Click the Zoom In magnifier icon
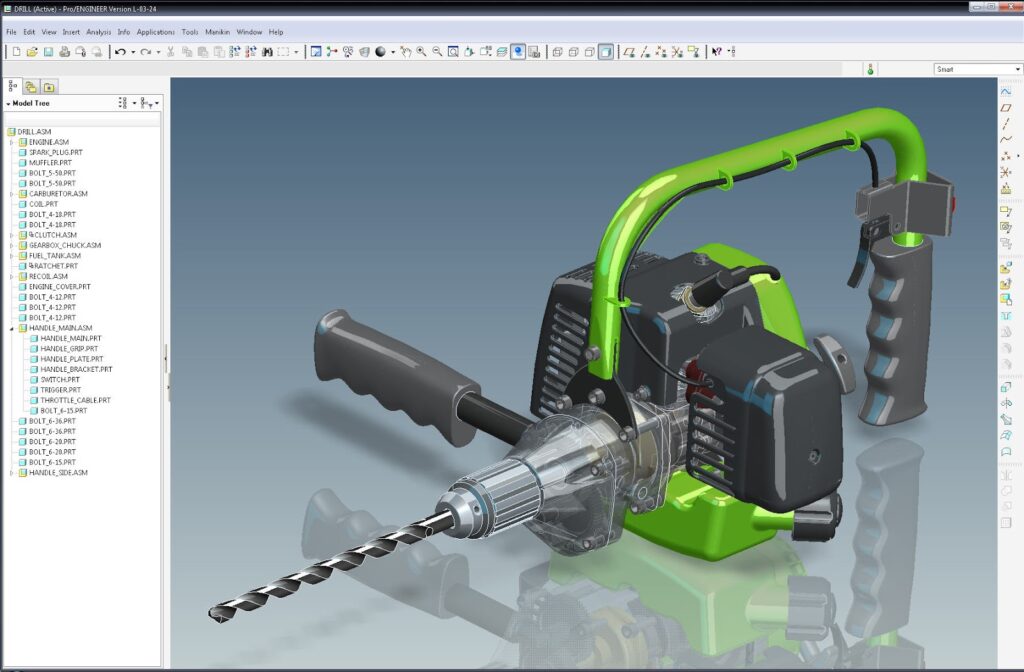1024x672 pixels. coord(421,52)
